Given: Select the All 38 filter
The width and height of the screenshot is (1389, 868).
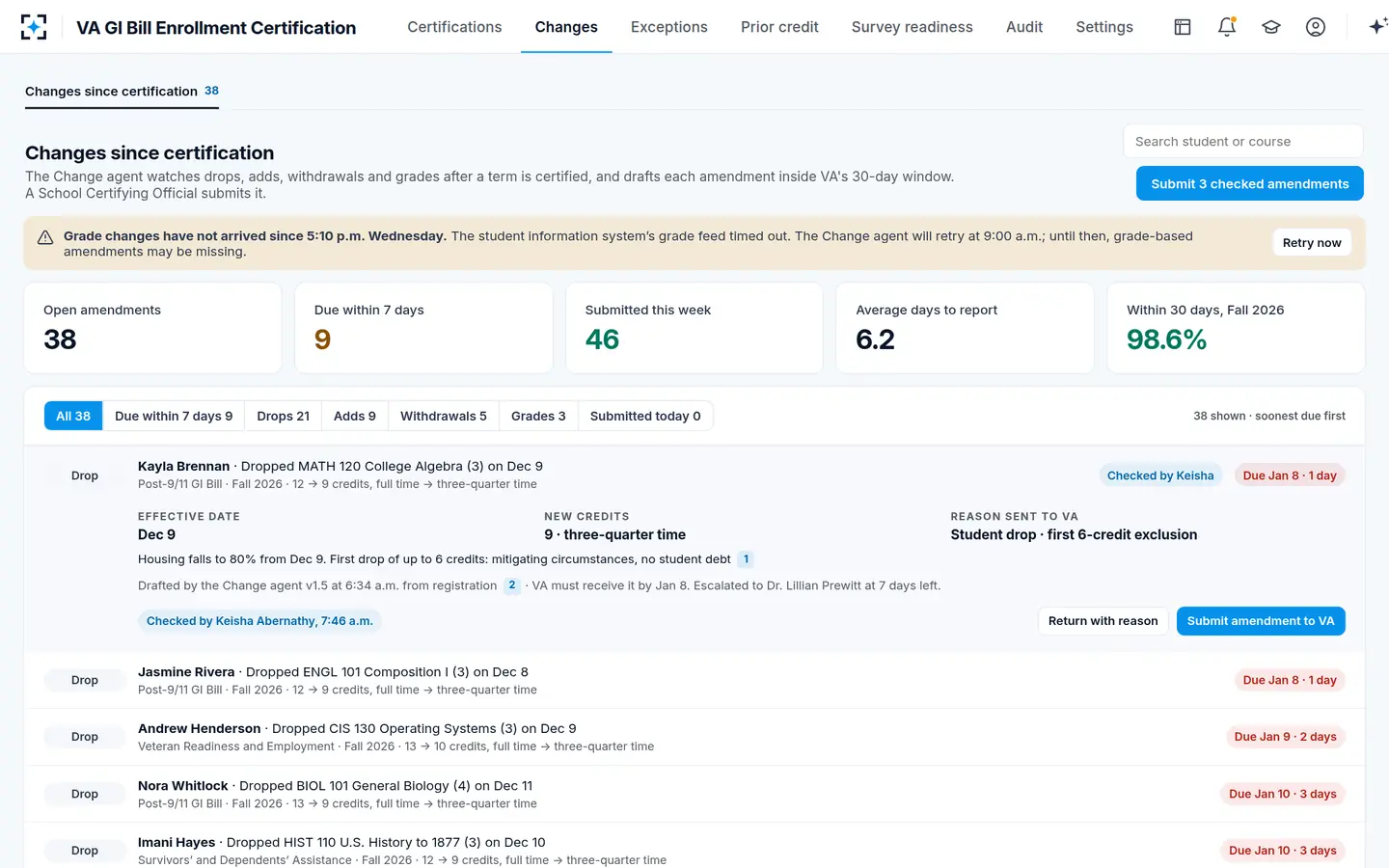Looking at the screenshot, I should pos(73,416).
